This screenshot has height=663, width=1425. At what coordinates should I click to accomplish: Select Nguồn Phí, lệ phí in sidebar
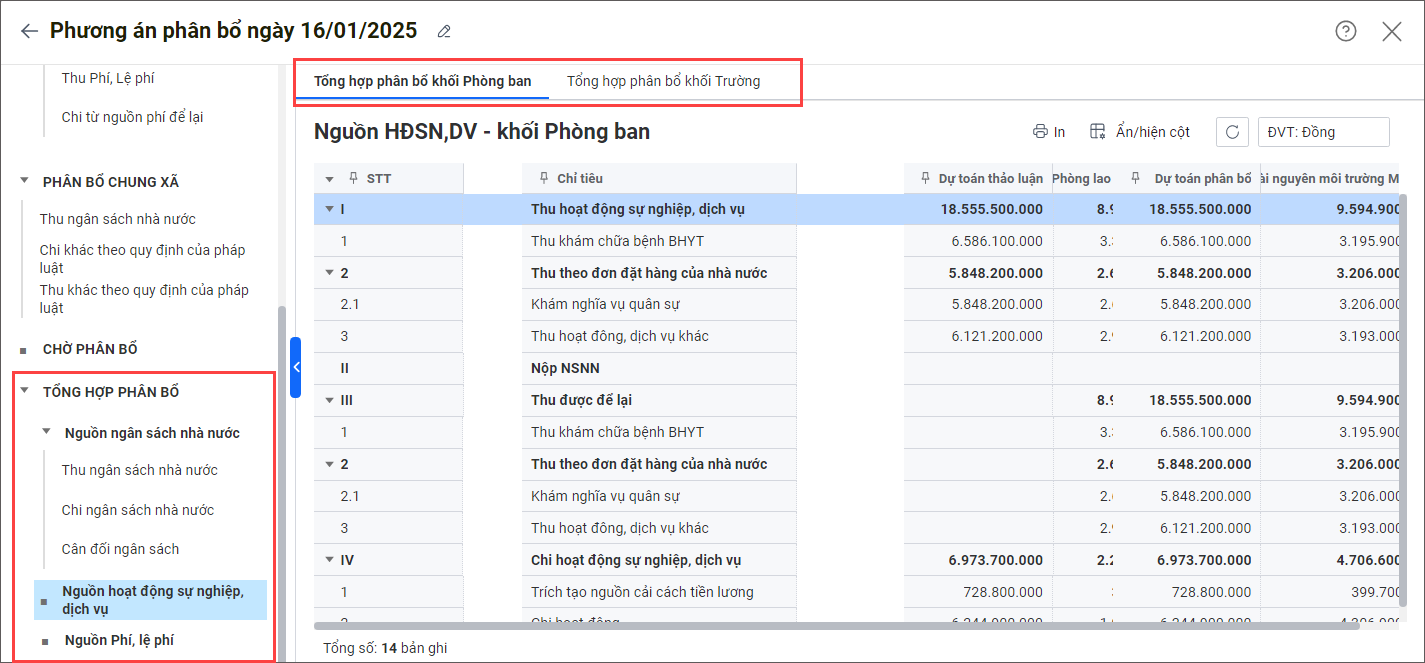tap(119, 640)
